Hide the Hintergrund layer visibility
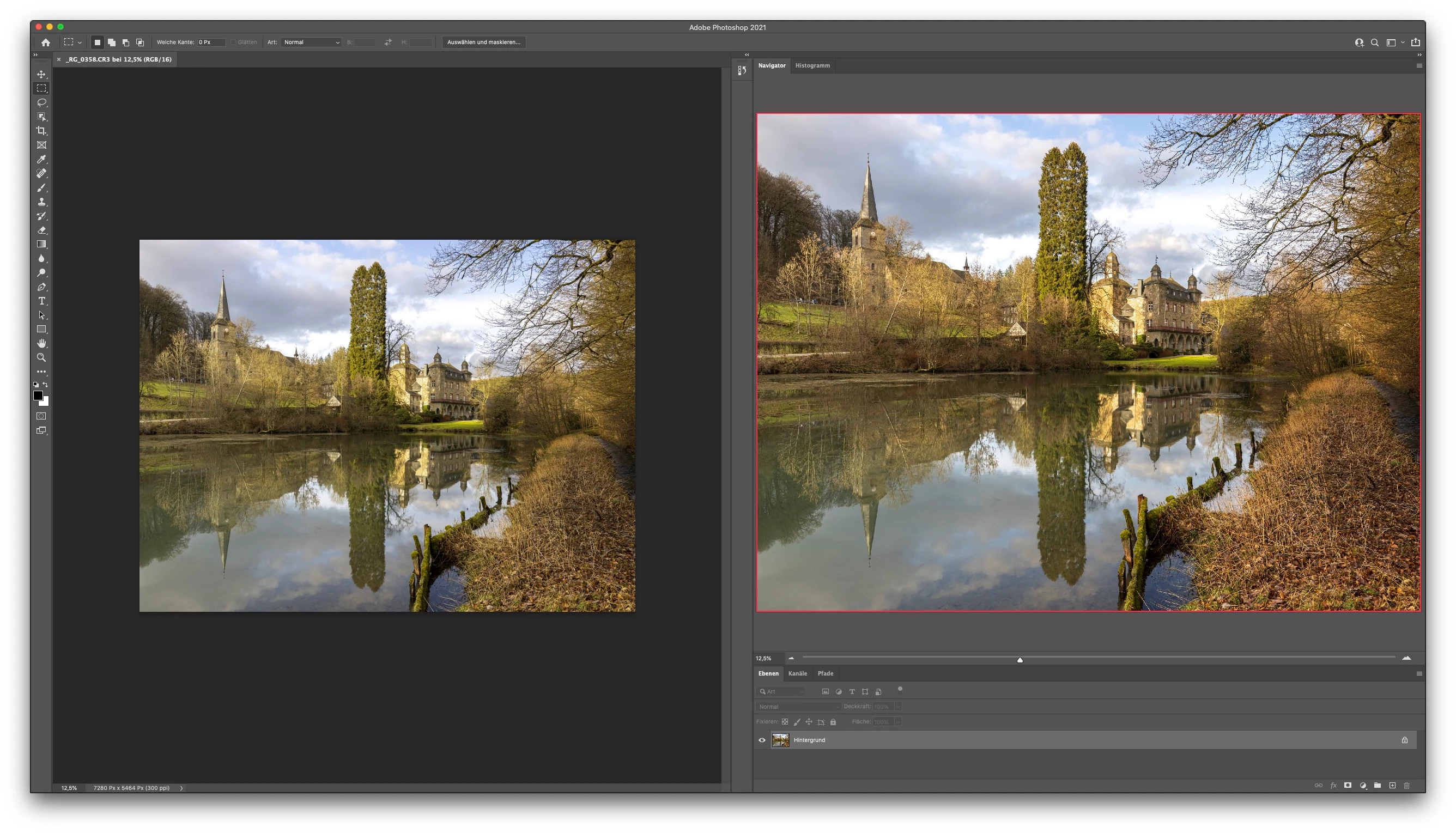 point(761,740)
